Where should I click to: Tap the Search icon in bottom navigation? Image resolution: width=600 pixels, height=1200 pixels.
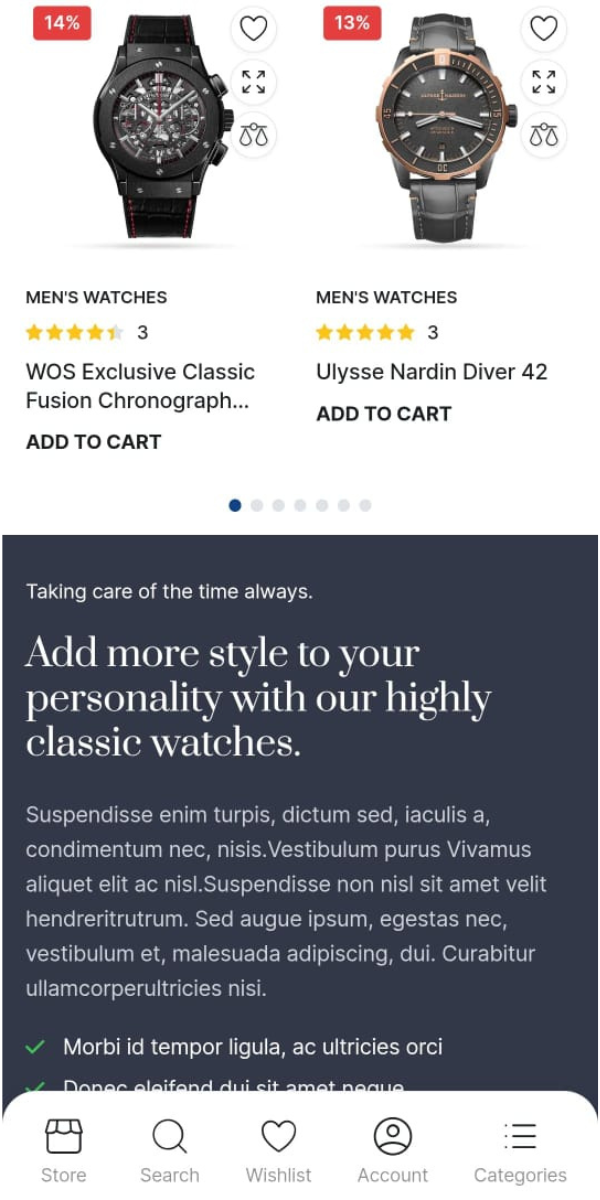(169, 1151)
